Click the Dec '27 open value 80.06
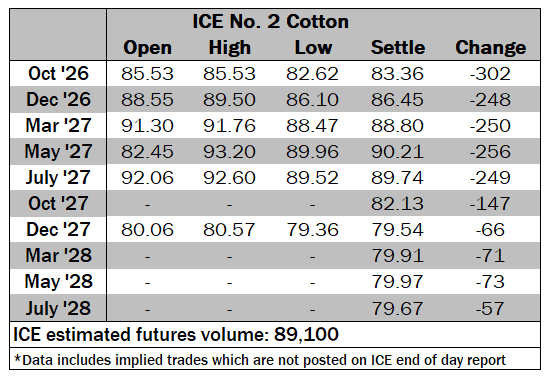 pyautogui.click(x=147, y=230)
